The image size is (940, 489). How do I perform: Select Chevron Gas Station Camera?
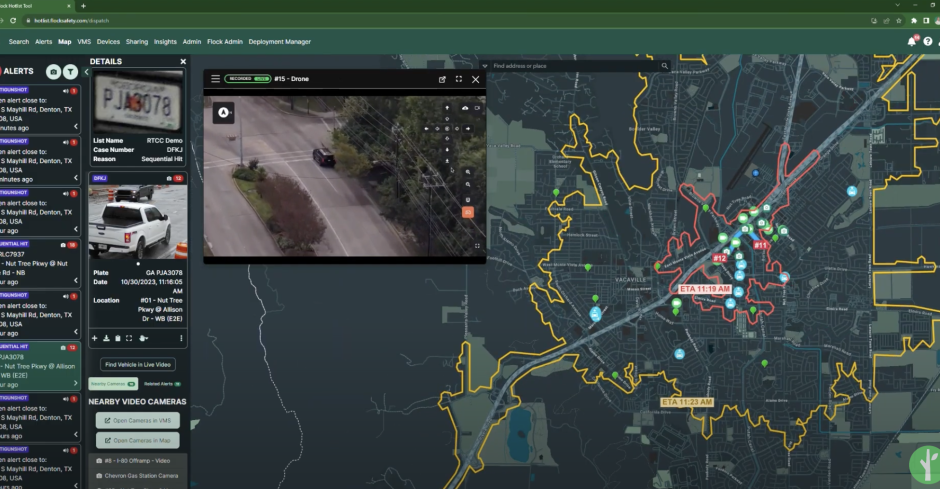[x=138, y=476]
